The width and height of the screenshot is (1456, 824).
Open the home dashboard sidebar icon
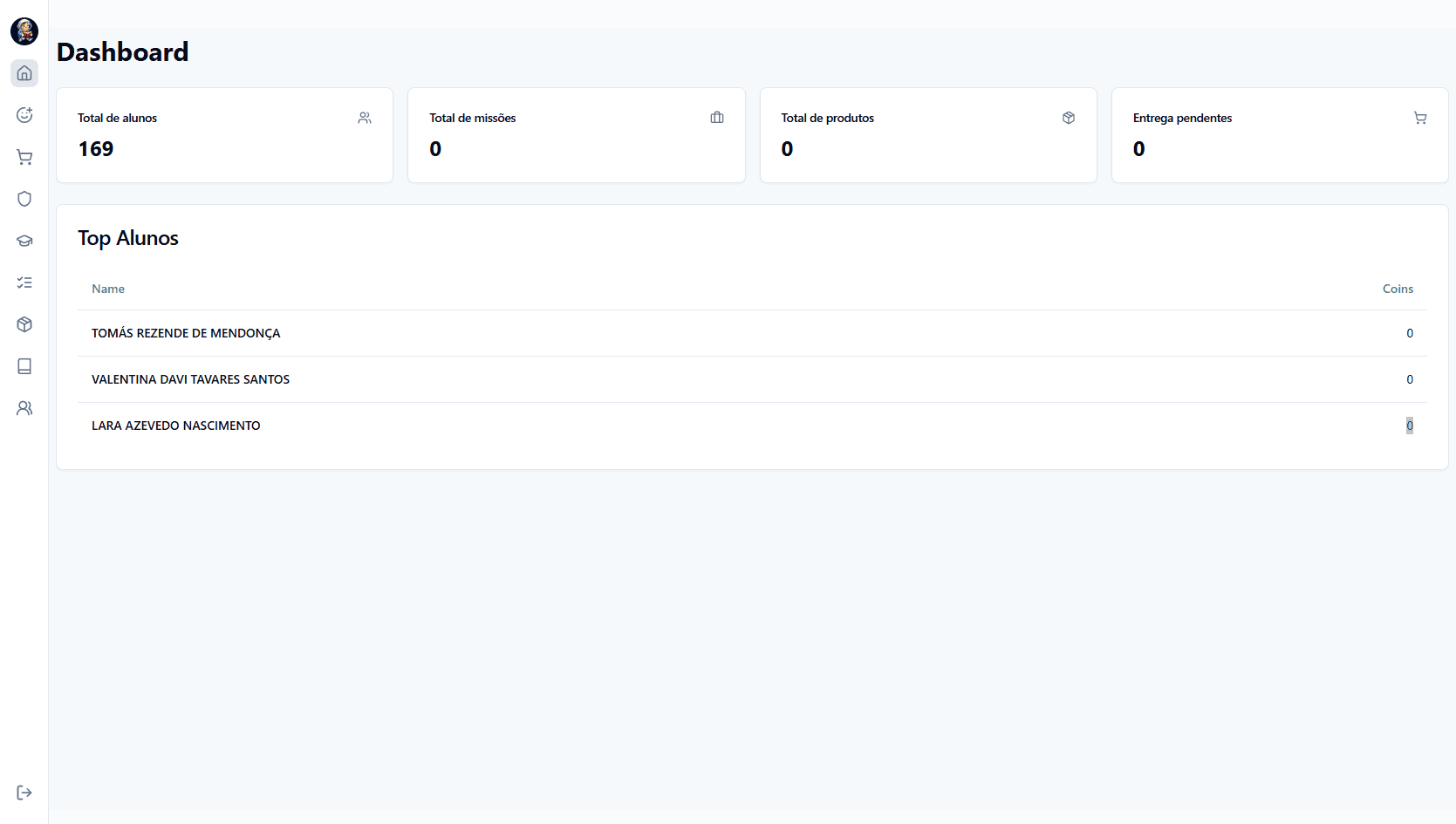pos(24,73)
